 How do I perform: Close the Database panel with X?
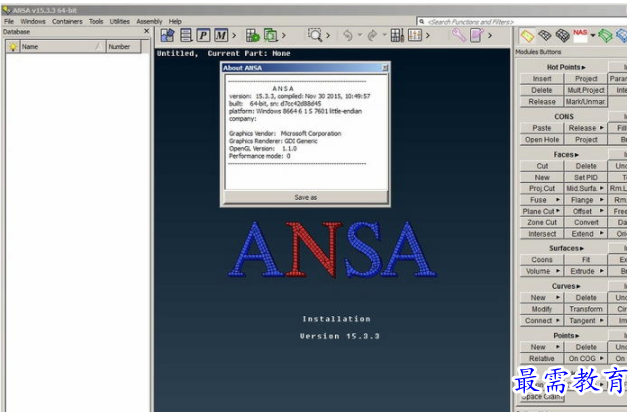[146, 31]
